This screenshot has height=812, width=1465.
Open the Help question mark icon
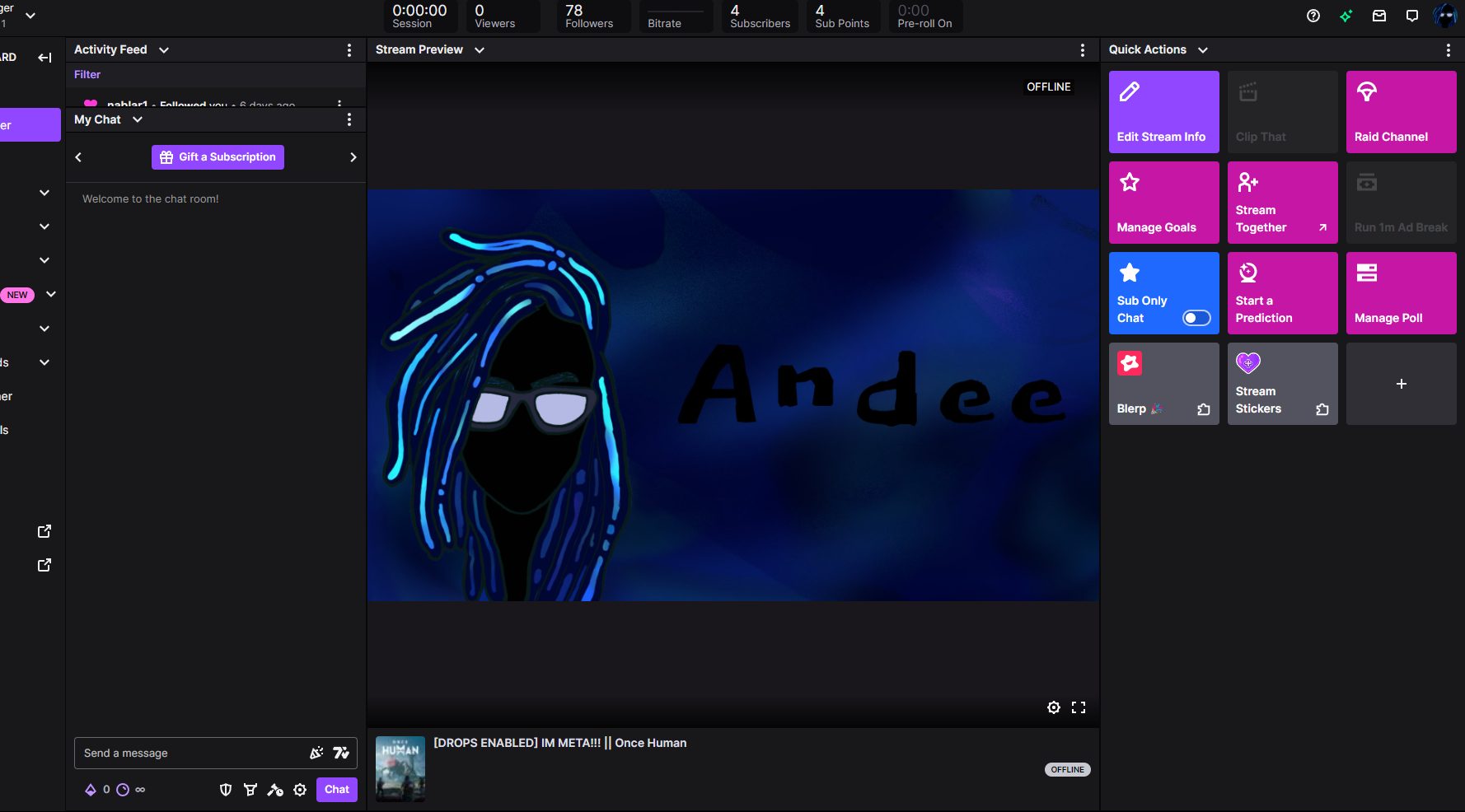coord(1313,16)
